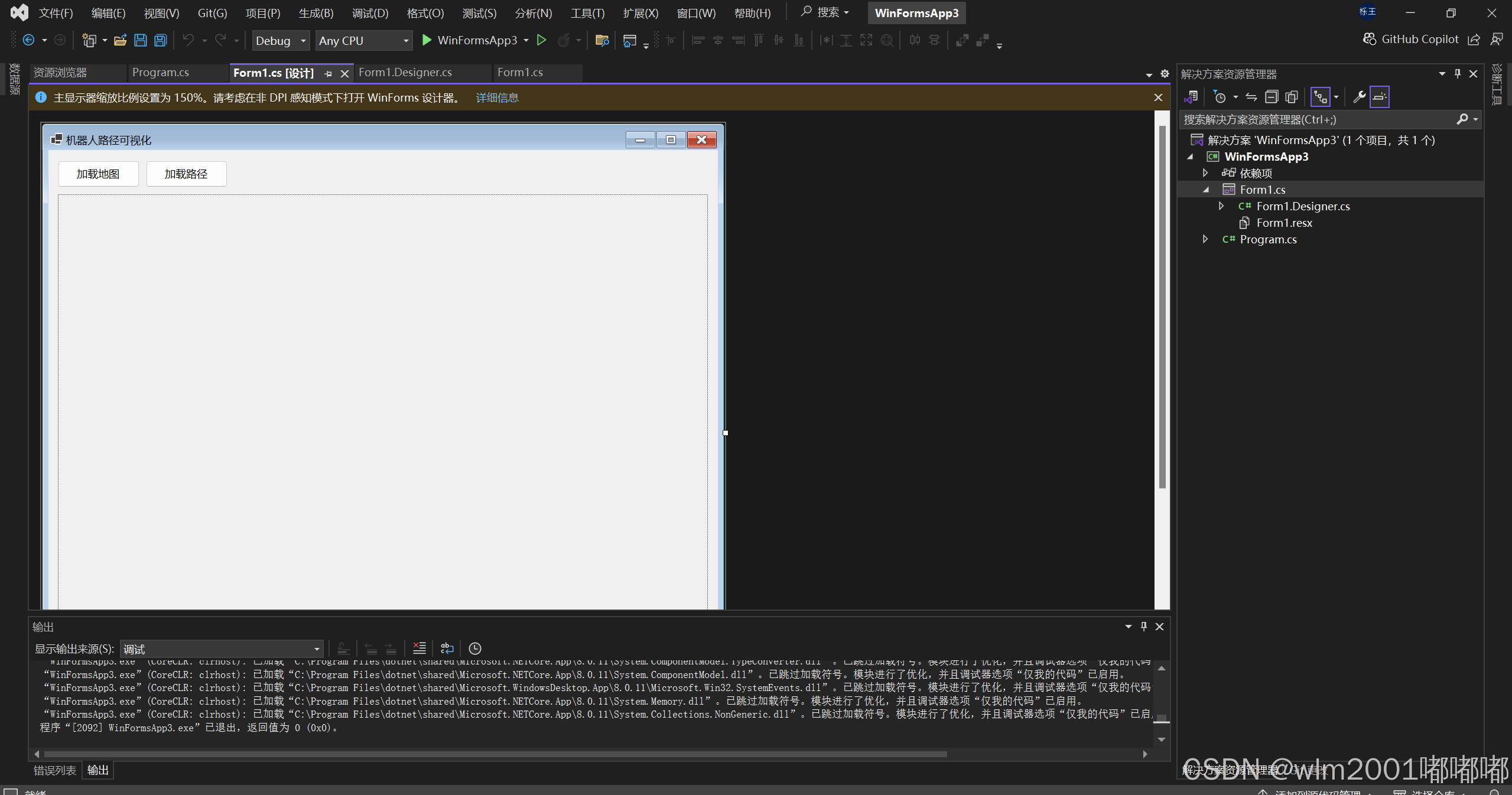Viewport: 1512px width, 795px height.
Task: Open GitHub Copilot in the title bar
Action: (1411, 40)
